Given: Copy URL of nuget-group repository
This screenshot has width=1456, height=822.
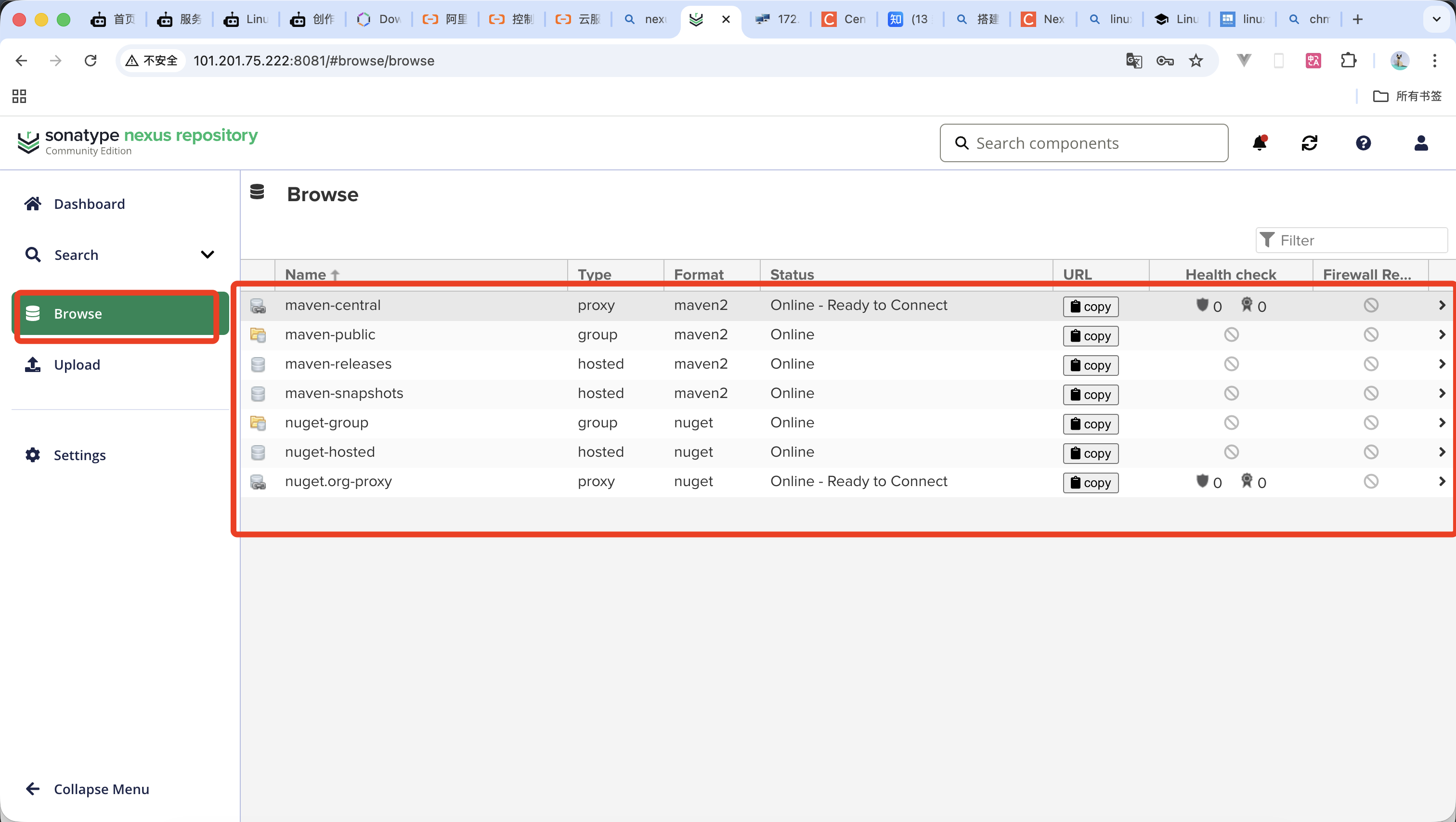Looking at the screenshot, I should pos(1090,424).
